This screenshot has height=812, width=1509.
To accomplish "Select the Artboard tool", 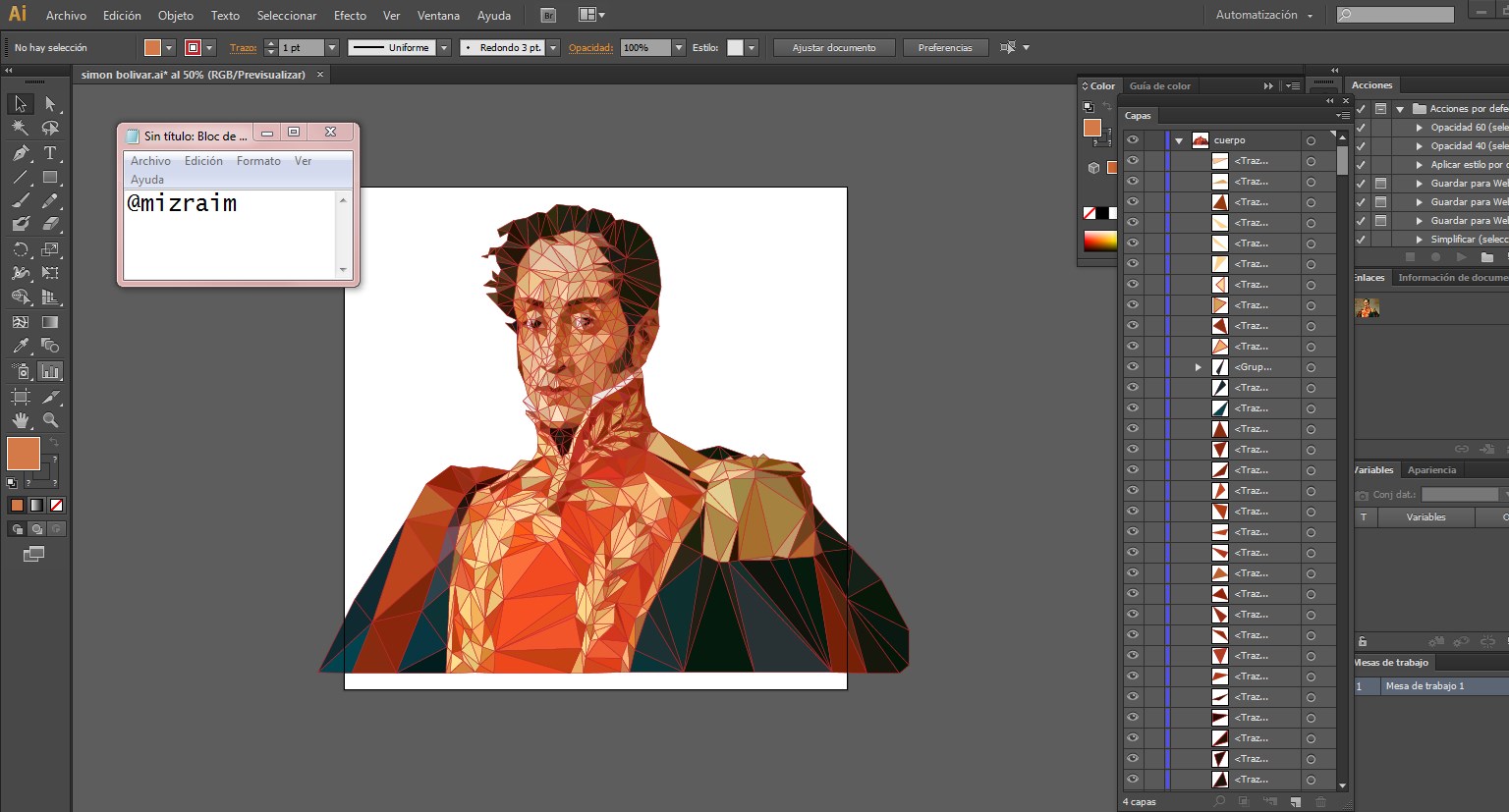I will pos(20,396).
